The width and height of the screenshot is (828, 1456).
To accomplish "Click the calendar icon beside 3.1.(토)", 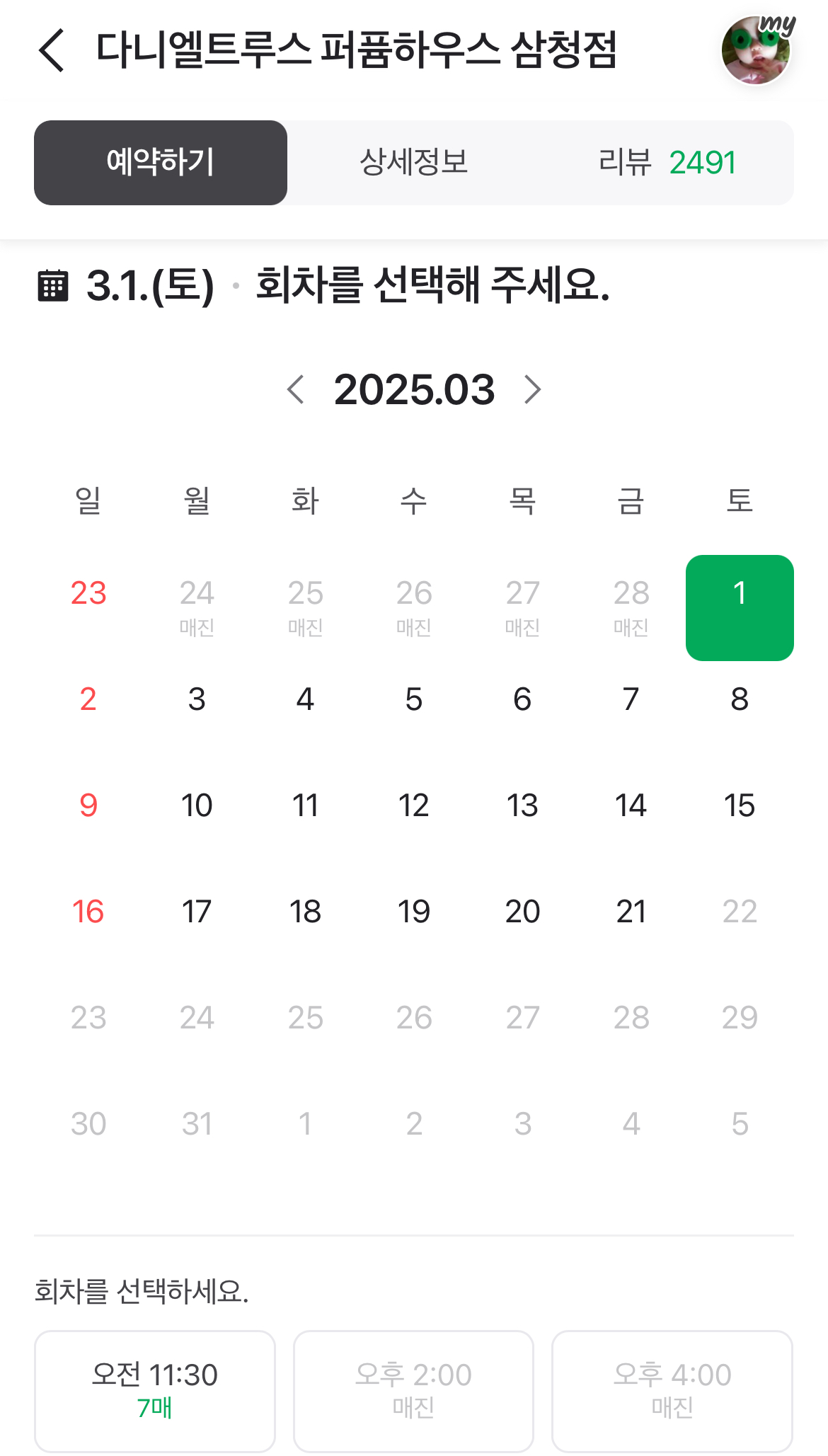I will click(52, 286).
